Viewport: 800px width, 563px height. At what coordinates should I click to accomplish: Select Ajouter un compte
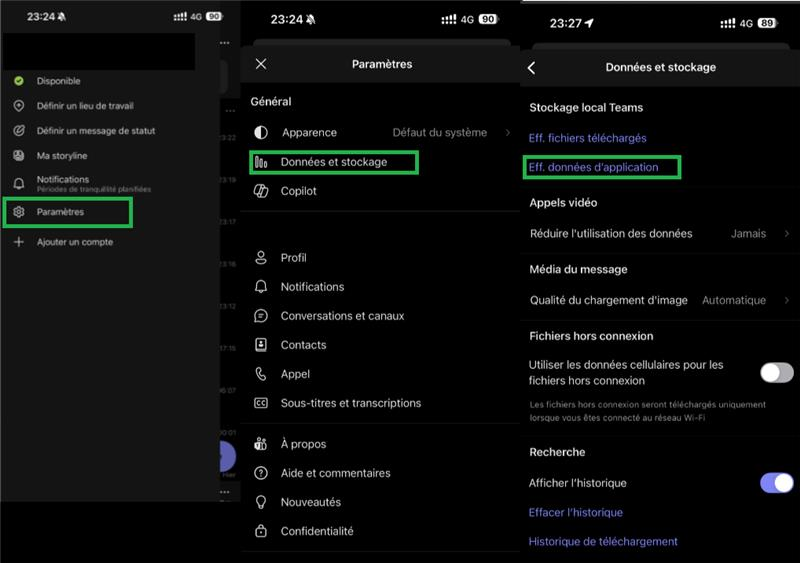[74, 242]
